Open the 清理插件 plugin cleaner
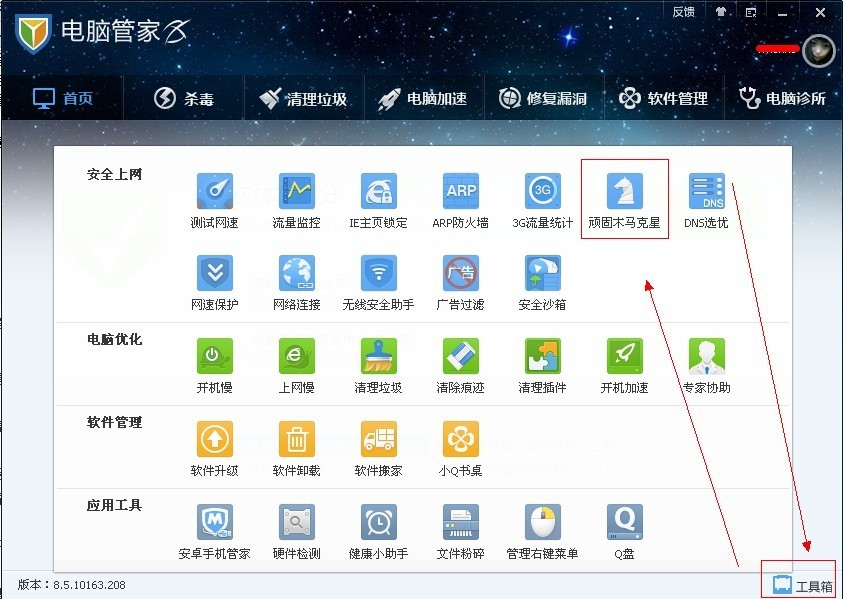Viewport: 843px width, 599px height. (542, 366)
